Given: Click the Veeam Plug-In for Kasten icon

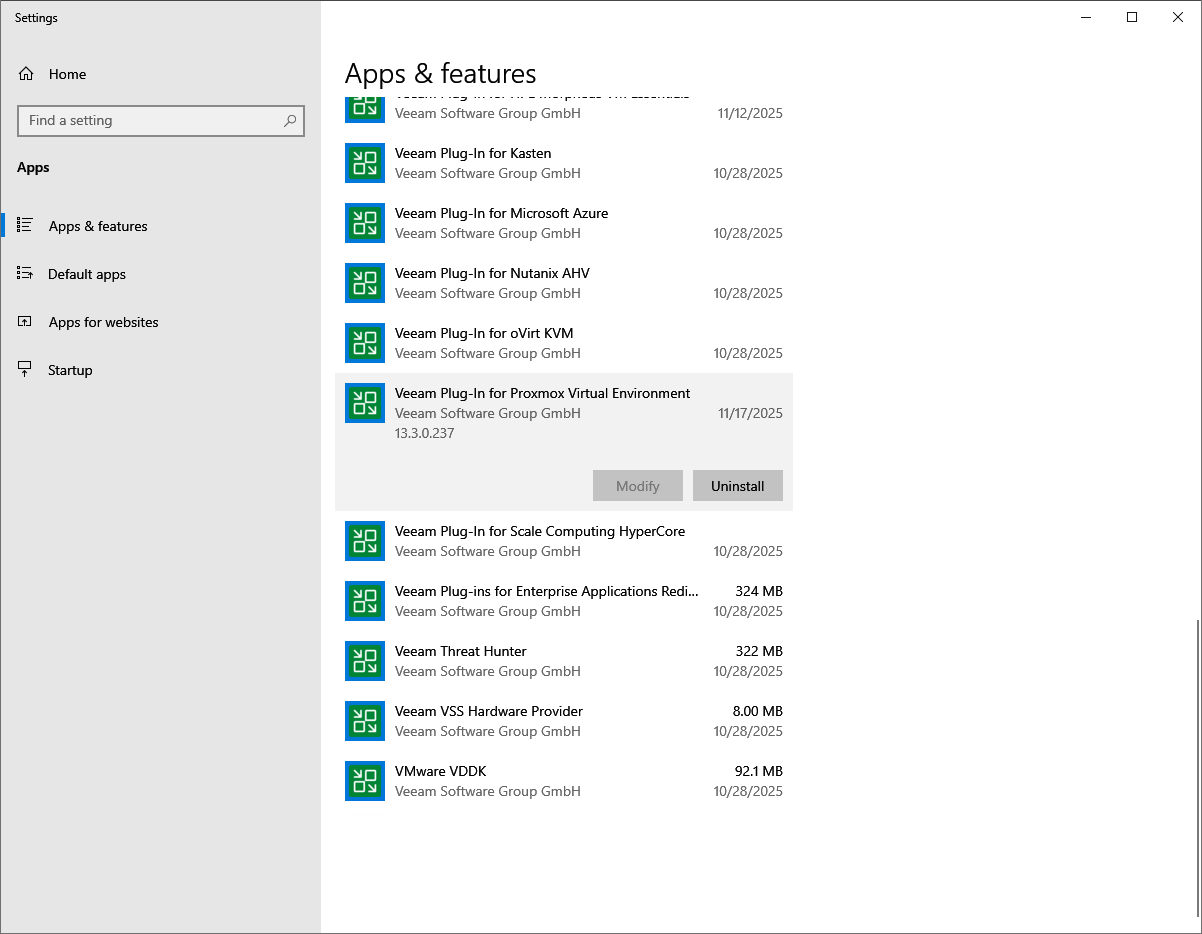Looking at the screenshot, I should (365, 163).
